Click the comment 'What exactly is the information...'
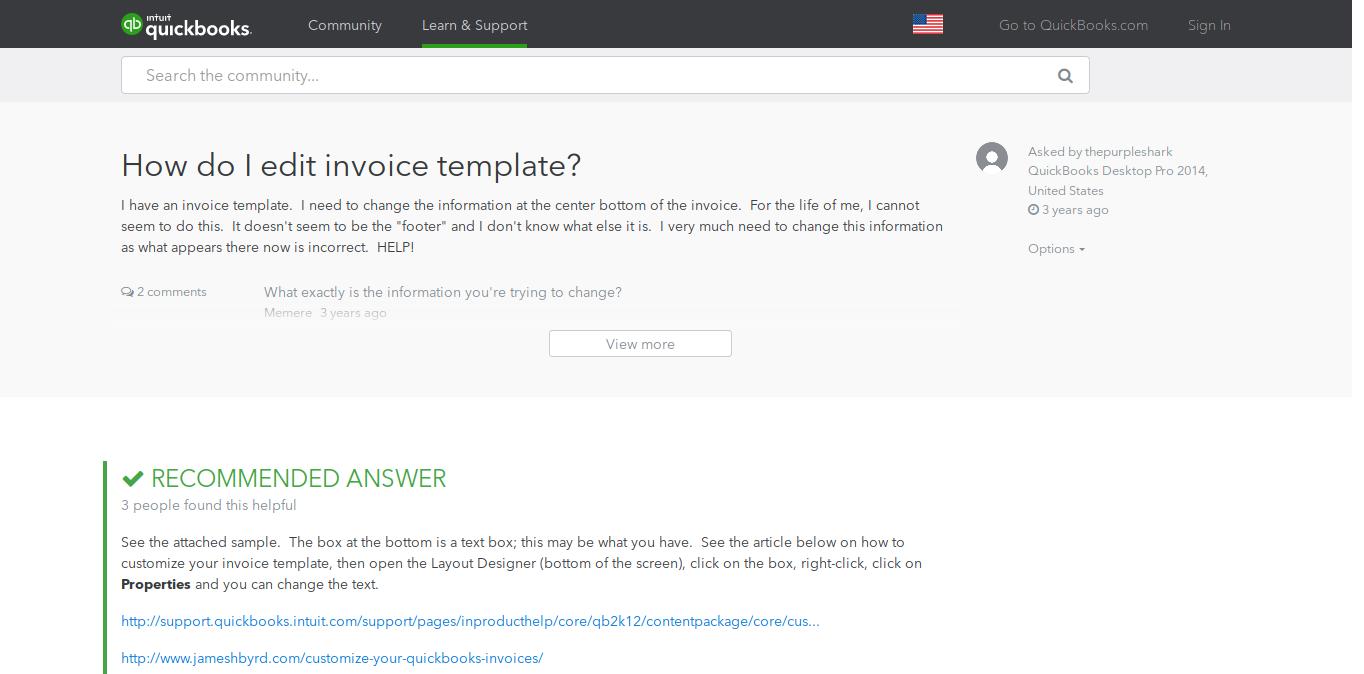Viewport: 1364px width, 674px height. 443,292
